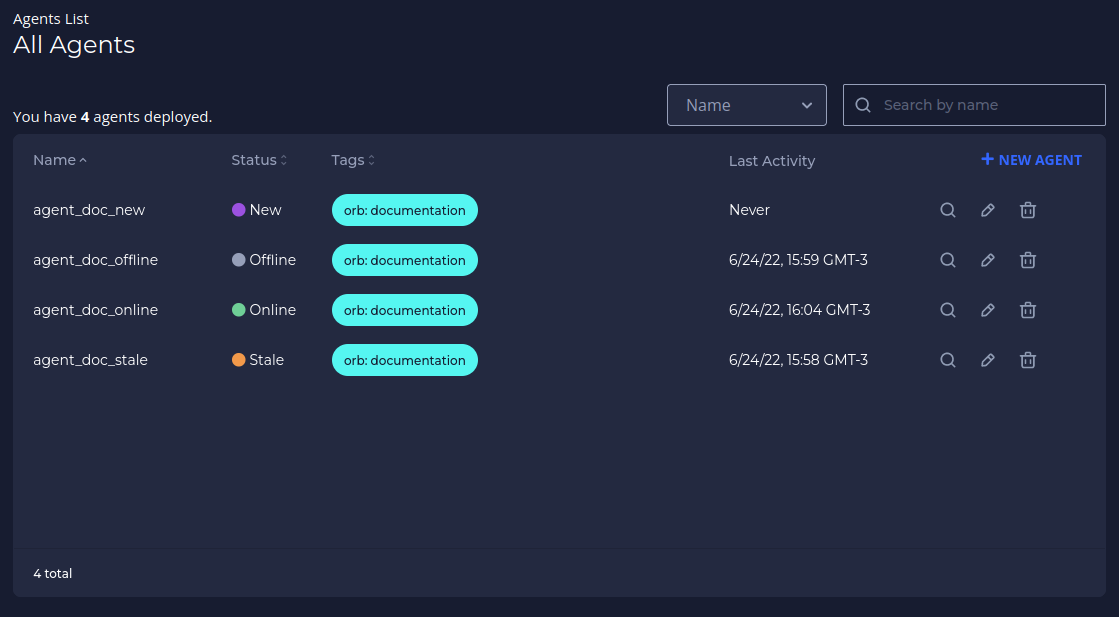Viewport: 1119px width, 617px height.
Task: Sort agents by Status column
Action: point(259,160)
